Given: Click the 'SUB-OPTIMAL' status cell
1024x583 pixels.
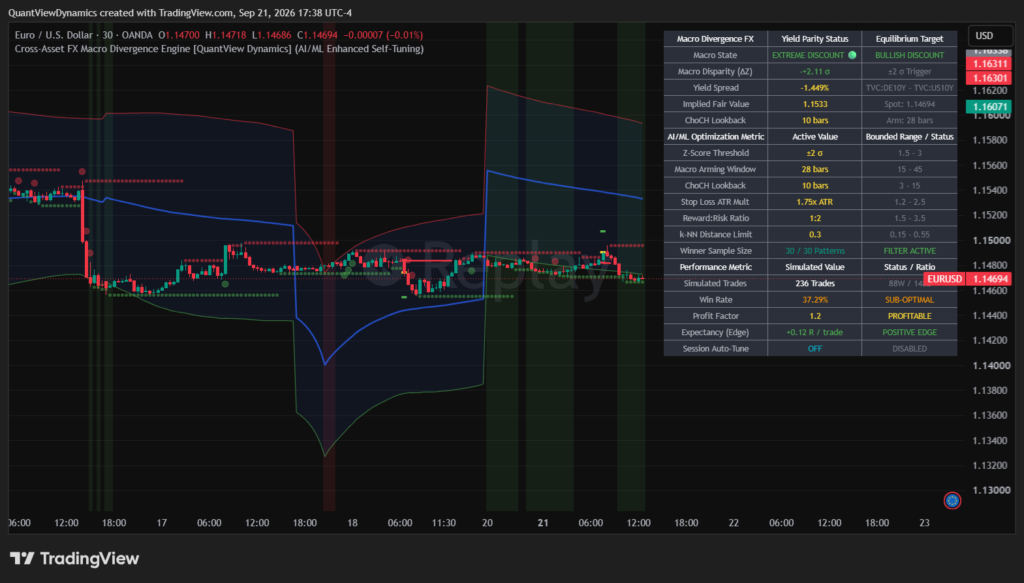Looking at the screenshot, I should tap(909, 300).
